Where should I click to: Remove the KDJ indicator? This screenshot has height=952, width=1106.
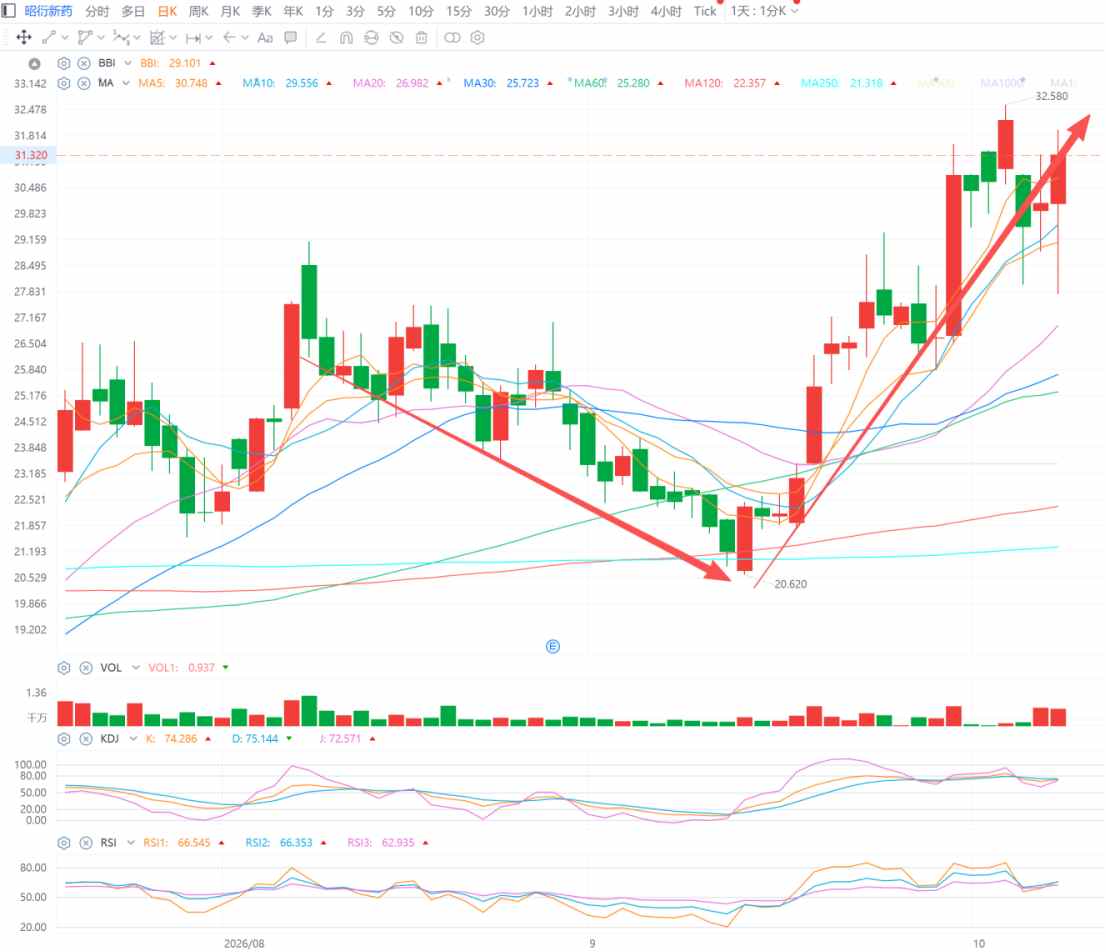coord(85,739)
